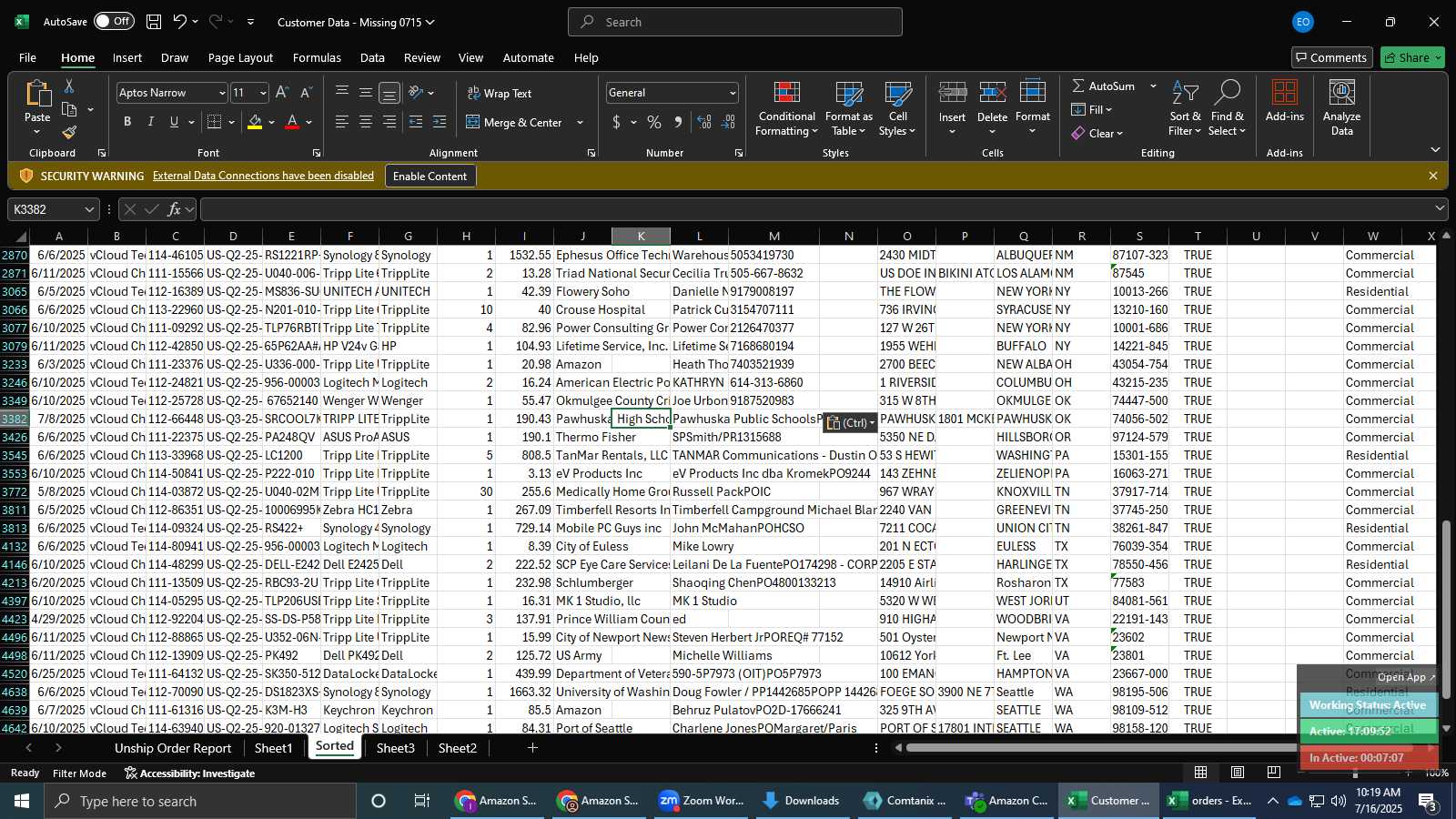Toggle Wrap Text
Image resolution: width=1456 pixels, height=819 pixels.
click(x=499, y=93)
